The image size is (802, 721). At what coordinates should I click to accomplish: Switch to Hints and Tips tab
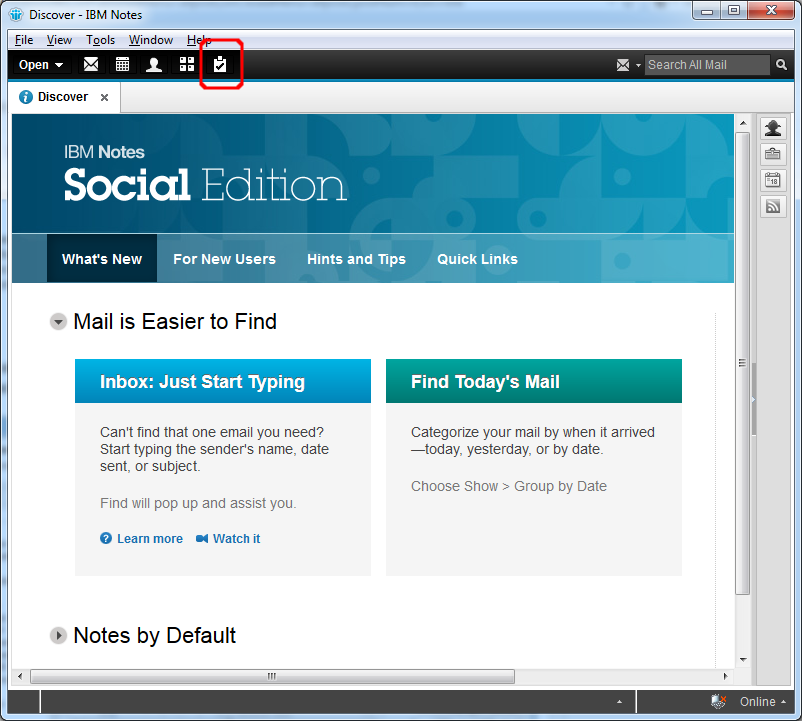click(356, 259)
